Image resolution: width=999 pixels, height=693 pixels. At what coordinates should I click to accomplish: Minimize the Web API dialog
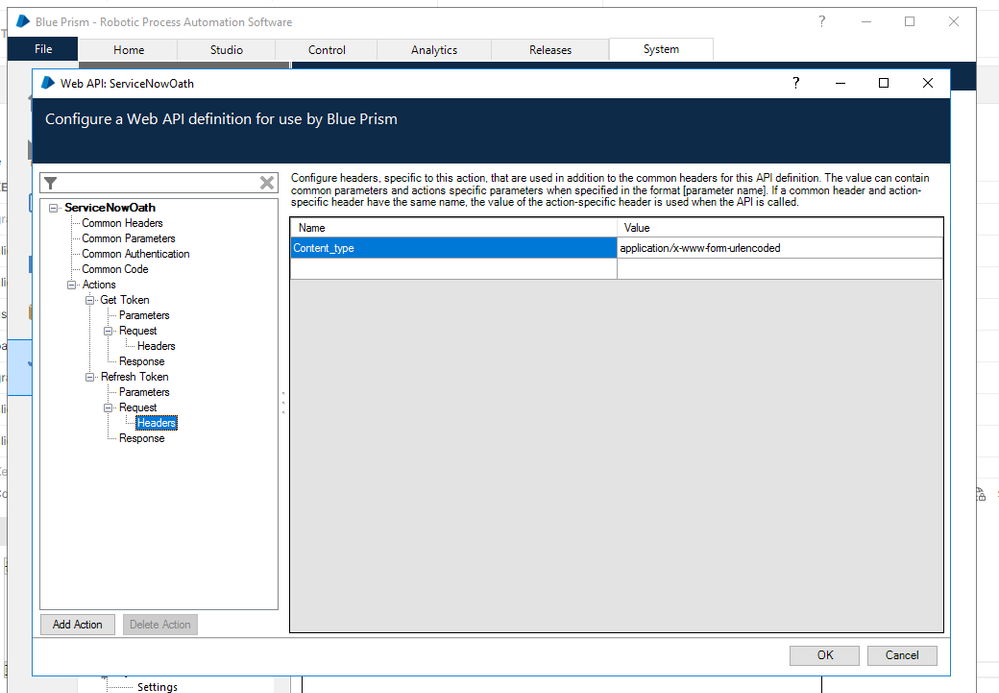[840, 83]
